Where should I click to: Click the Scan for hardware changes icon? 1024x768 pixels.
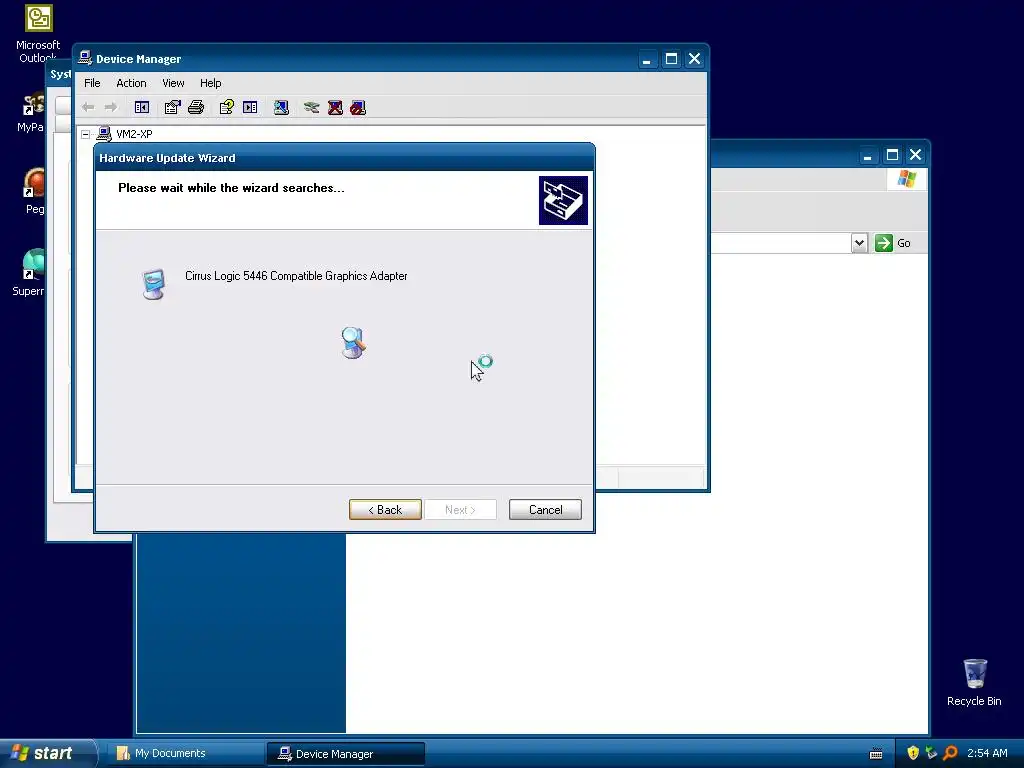point(281,107)
